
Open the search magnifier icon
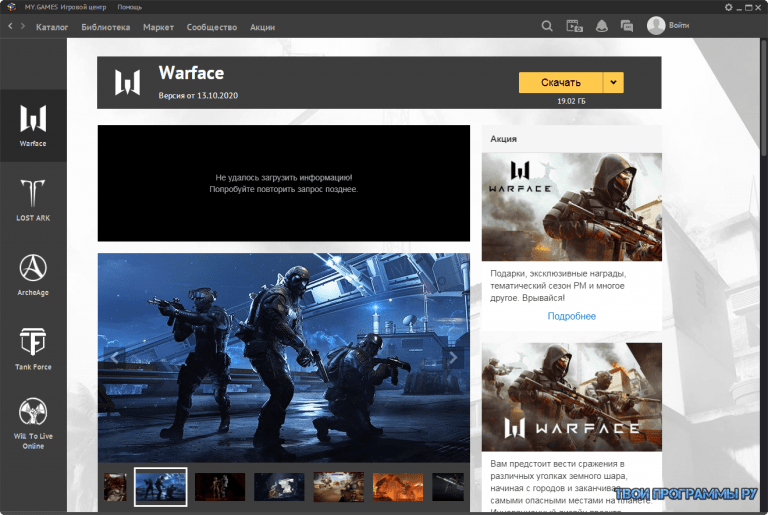(547, 26)
